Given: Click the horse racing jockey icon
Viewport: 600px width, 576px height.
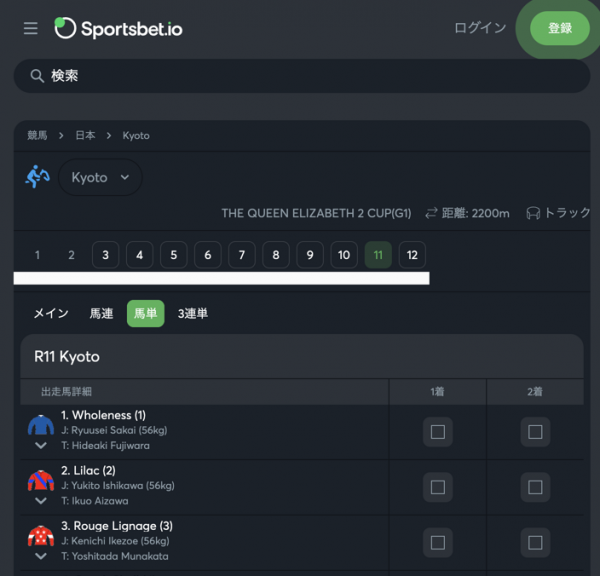Looking at the screenshot, I should (x=38, y=177).
